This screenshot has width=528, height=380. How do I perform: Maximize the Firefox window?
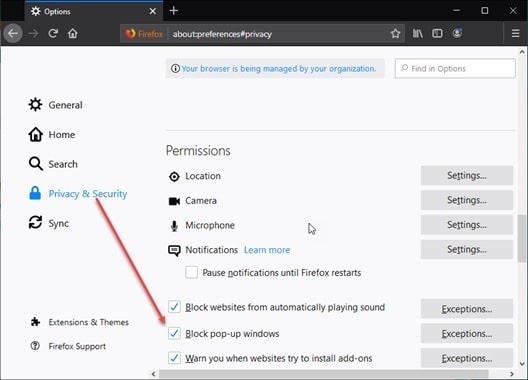click(x=485, y=10)
